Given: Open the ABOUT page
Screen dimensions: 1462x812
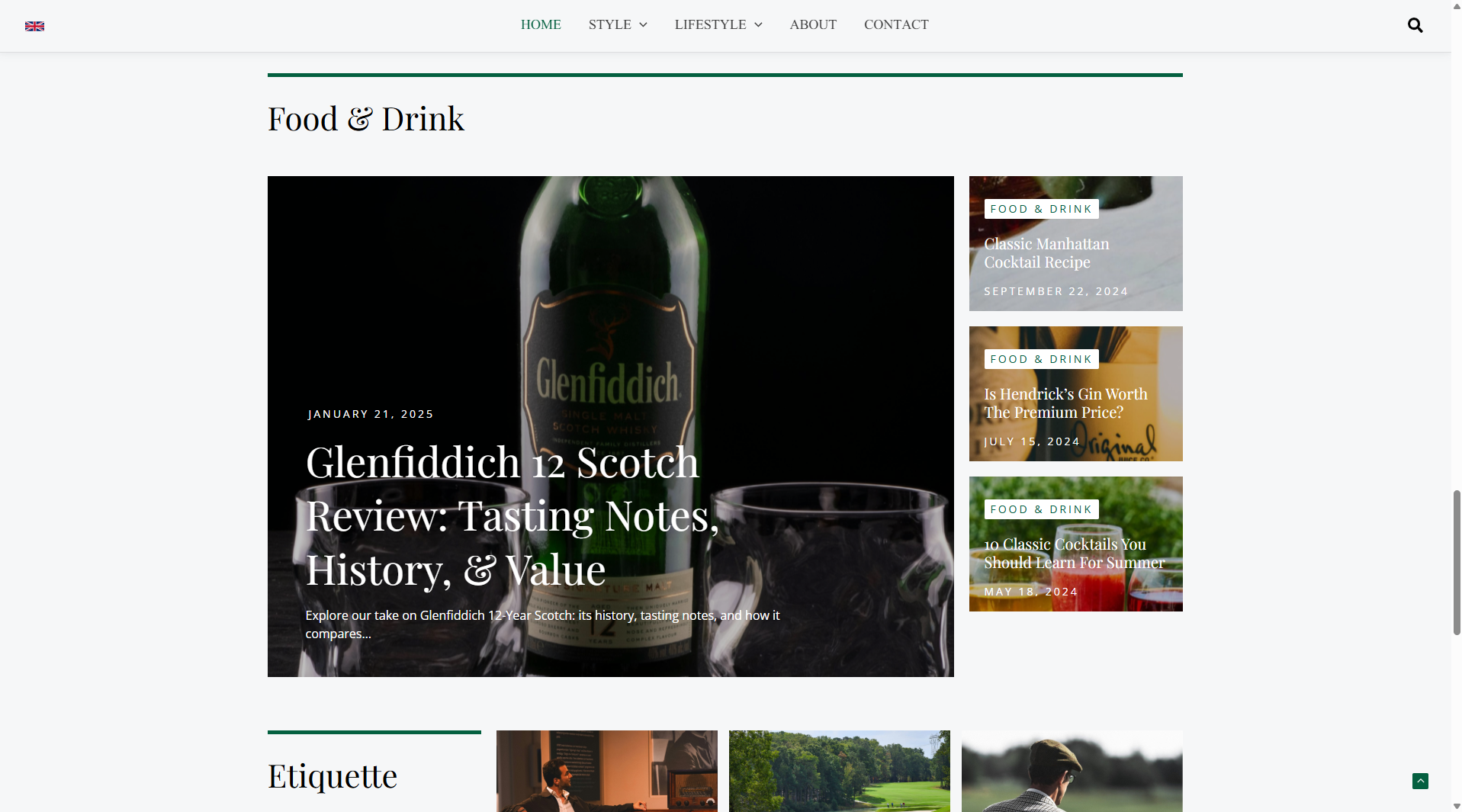Looking at the screenshot, I should click(x=813, y=24).
